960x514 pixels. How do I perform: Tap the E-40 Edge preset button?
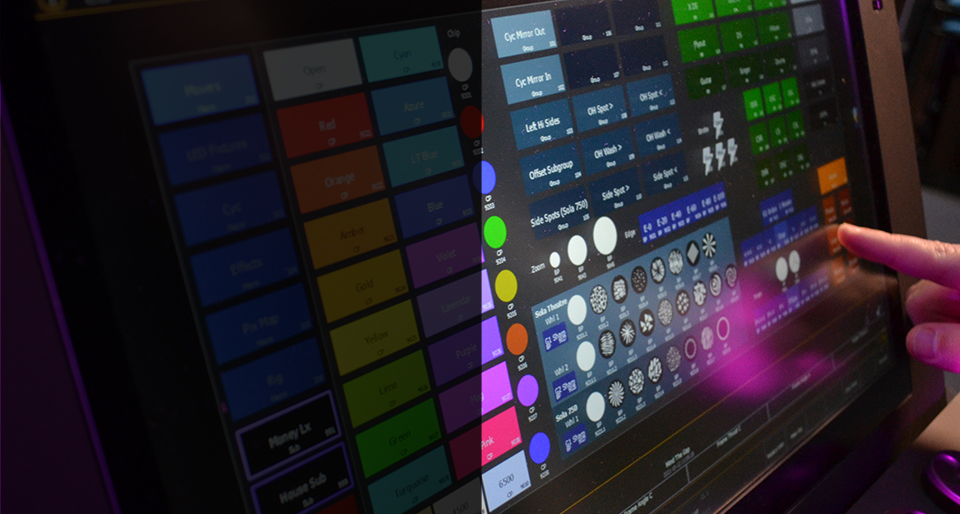(677, 215)
